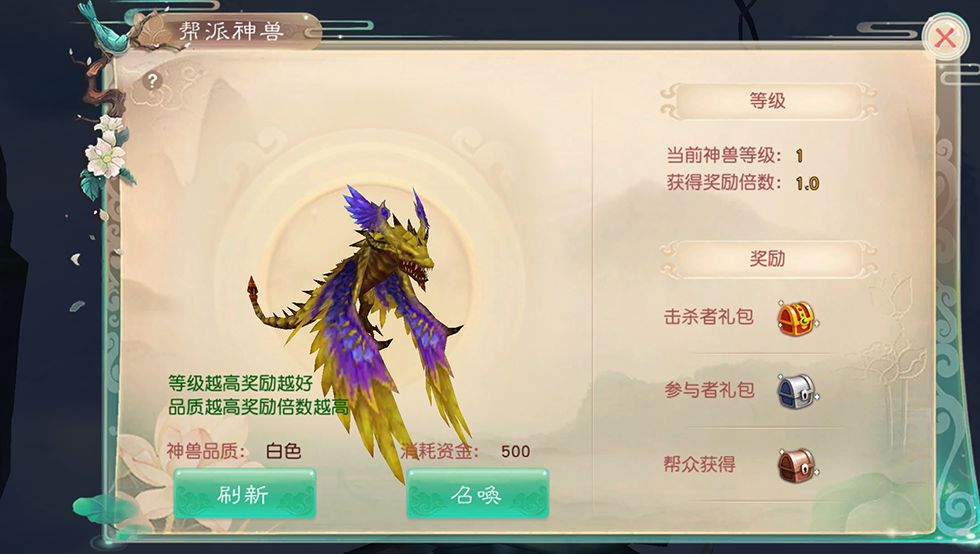
Task: Click the 召唤 summon button
Action: pos(478,494)
